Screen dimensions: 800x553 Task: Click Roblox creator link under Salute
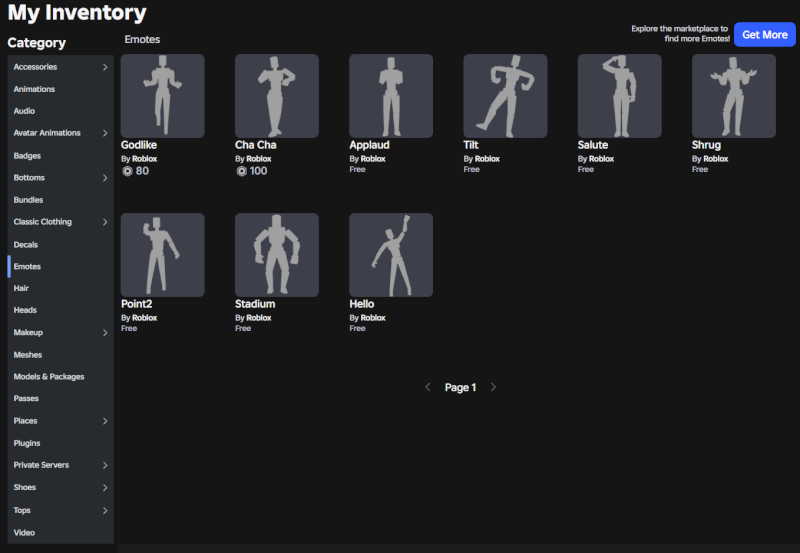[602, 159]
